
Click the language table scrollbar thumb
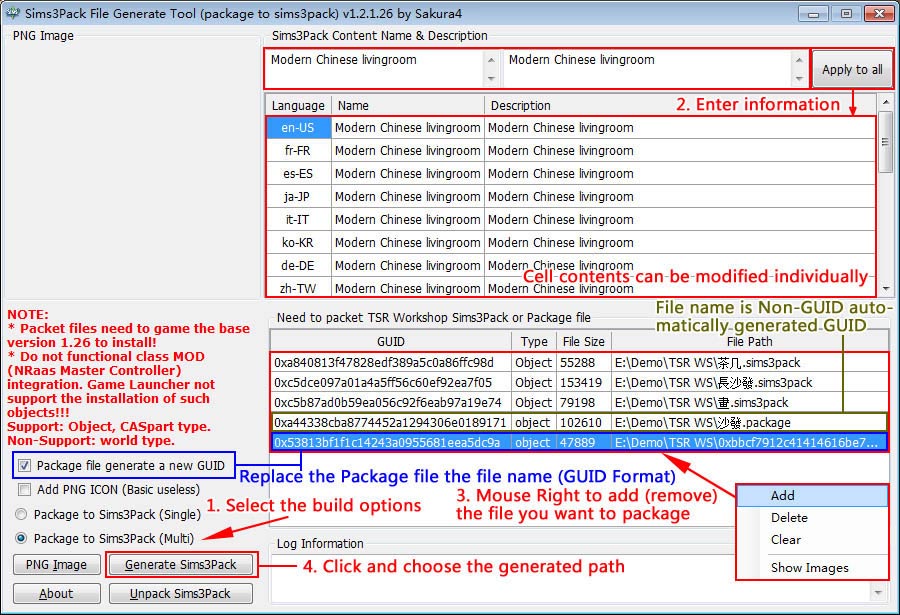(886, 142)
